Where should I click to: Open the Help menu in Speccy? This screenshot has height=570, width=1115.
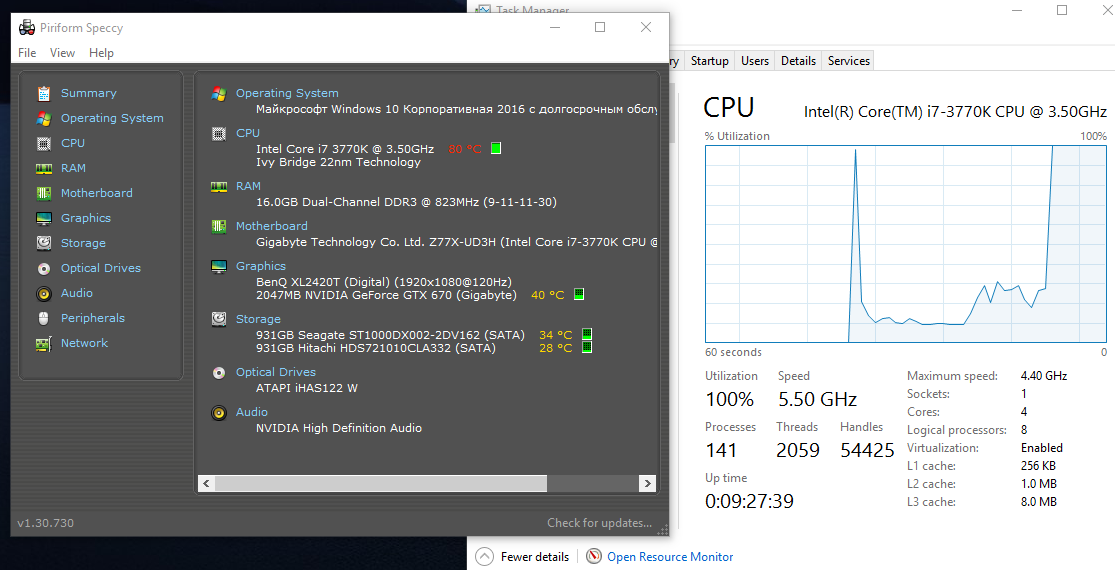coord(101,53)
